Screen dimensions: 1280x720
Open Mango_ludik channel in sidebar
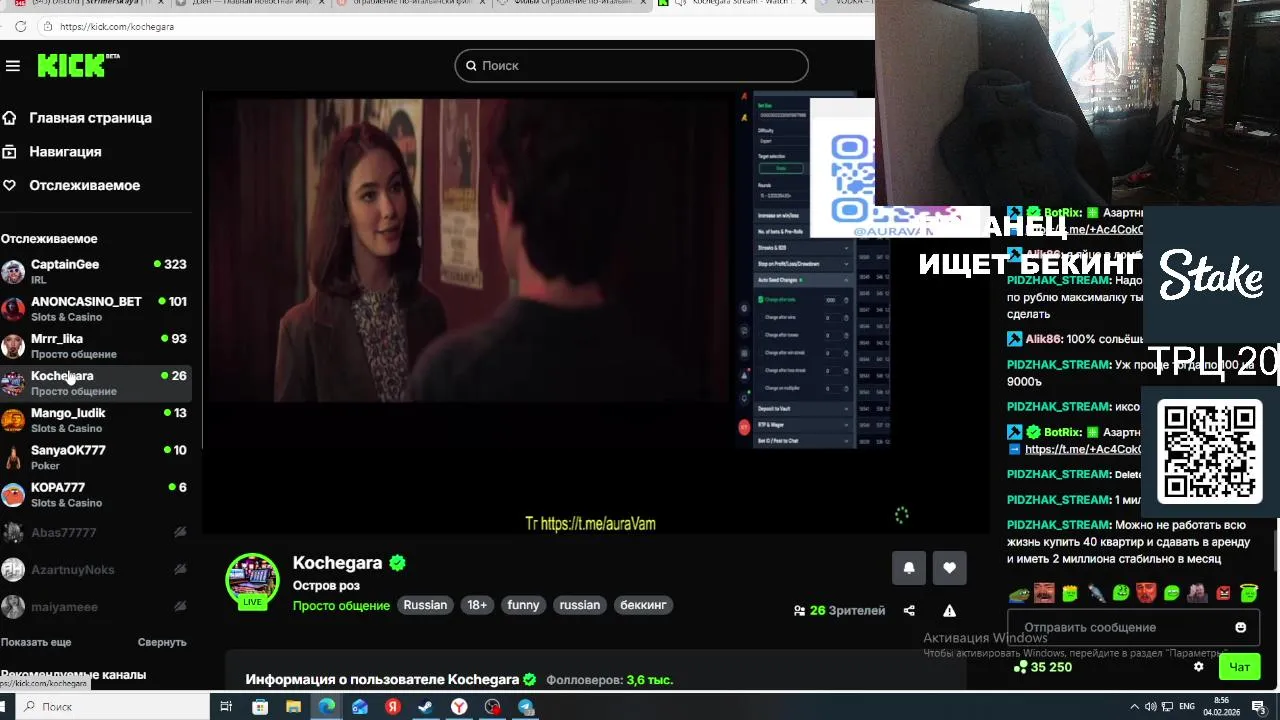[x=95, y=419]
